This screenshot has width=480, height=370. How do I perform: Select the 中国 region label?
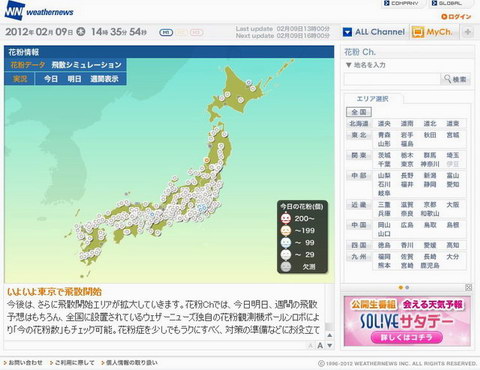point(359,225)
